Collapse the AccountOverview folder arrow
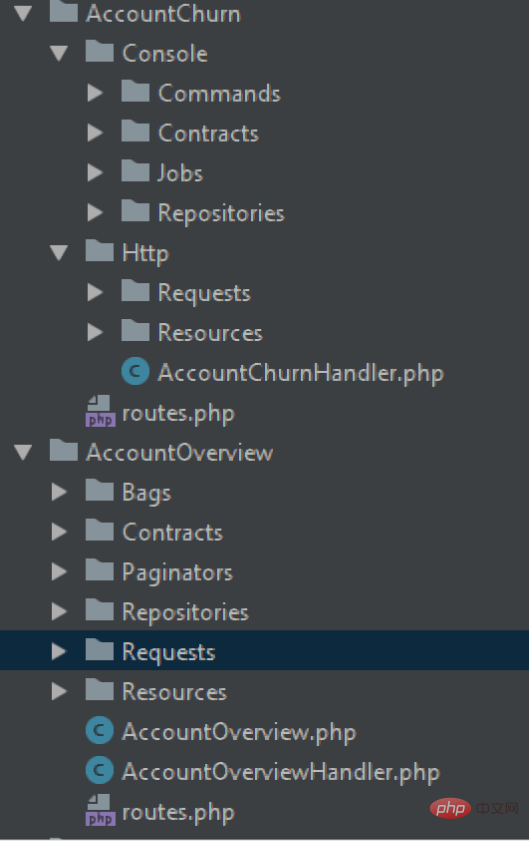 coord(23,452)
